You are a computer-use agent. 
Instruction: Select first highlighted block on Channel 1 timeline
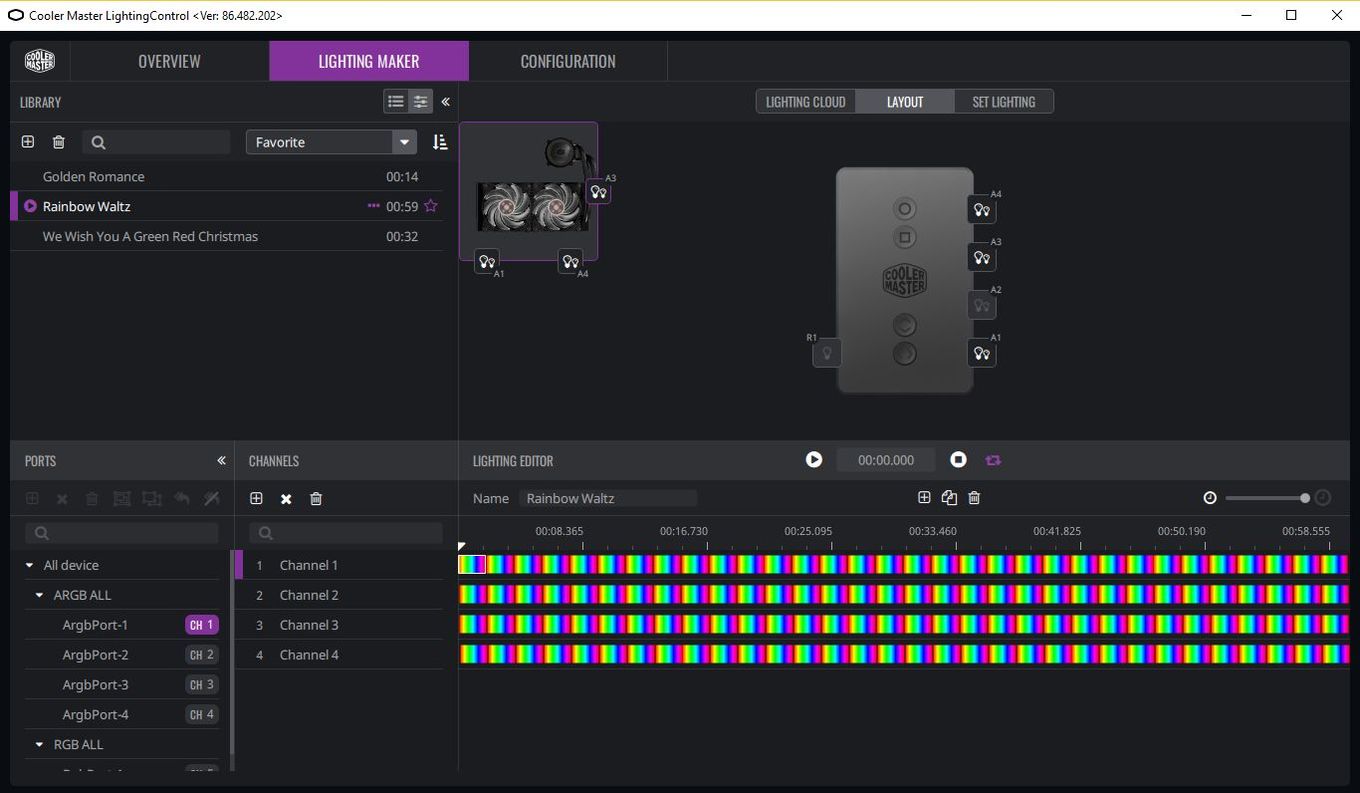472,564
